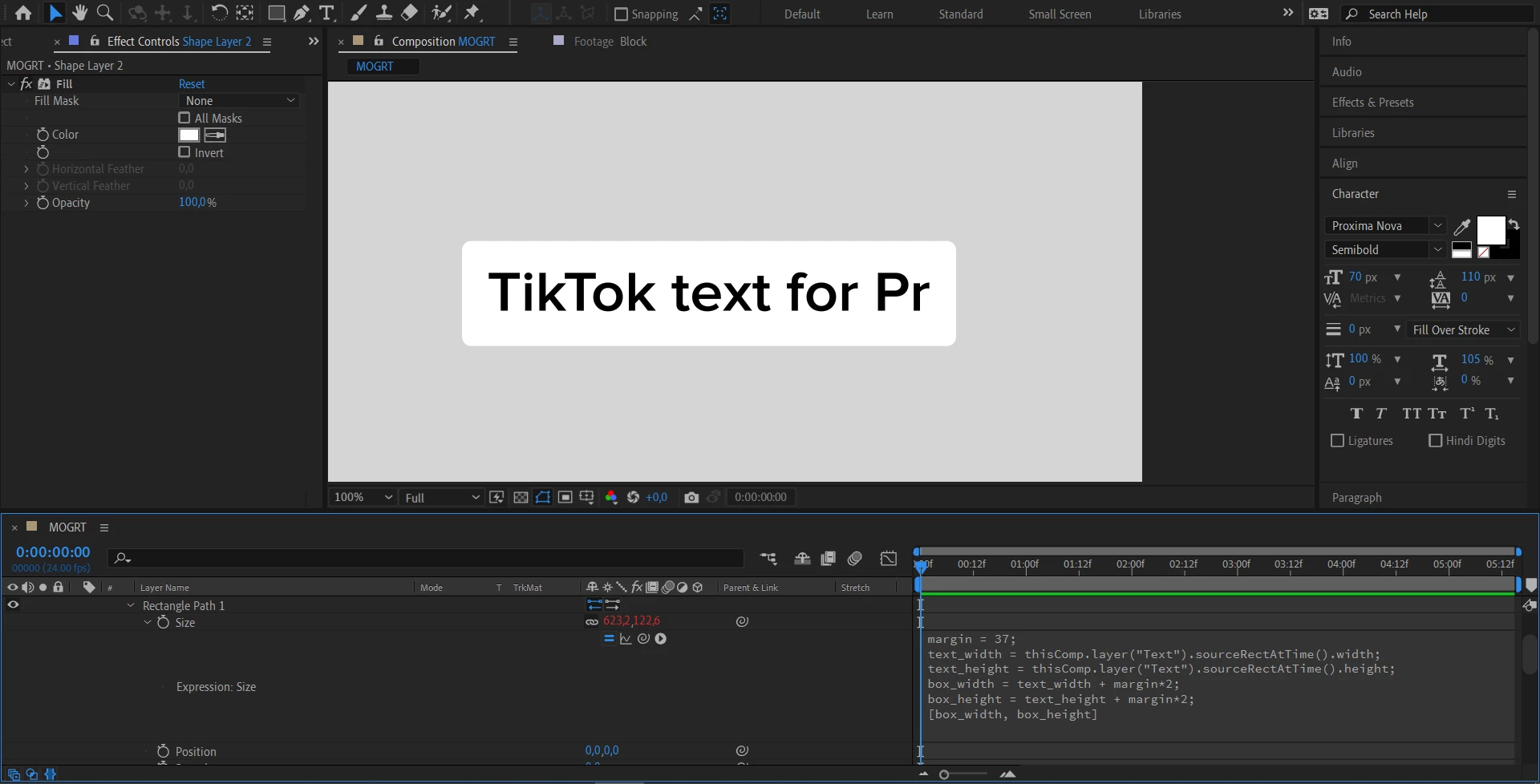The image size is (1540, 784).
Task: Expand the Opacity property in Effect Controls
Action: 26,203
